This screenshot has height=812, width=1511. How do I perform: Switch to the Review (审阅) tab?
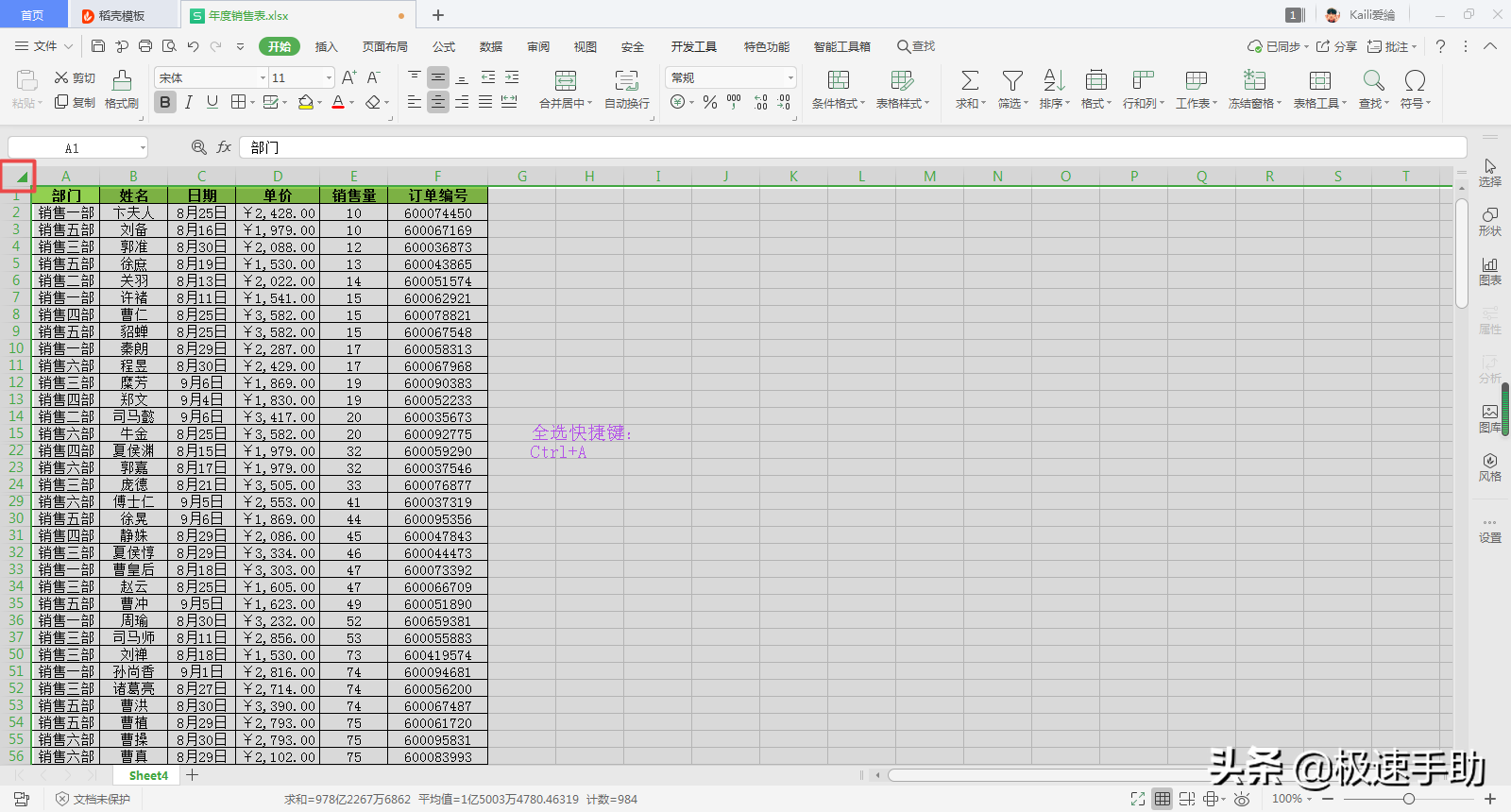tap(537, 46)
